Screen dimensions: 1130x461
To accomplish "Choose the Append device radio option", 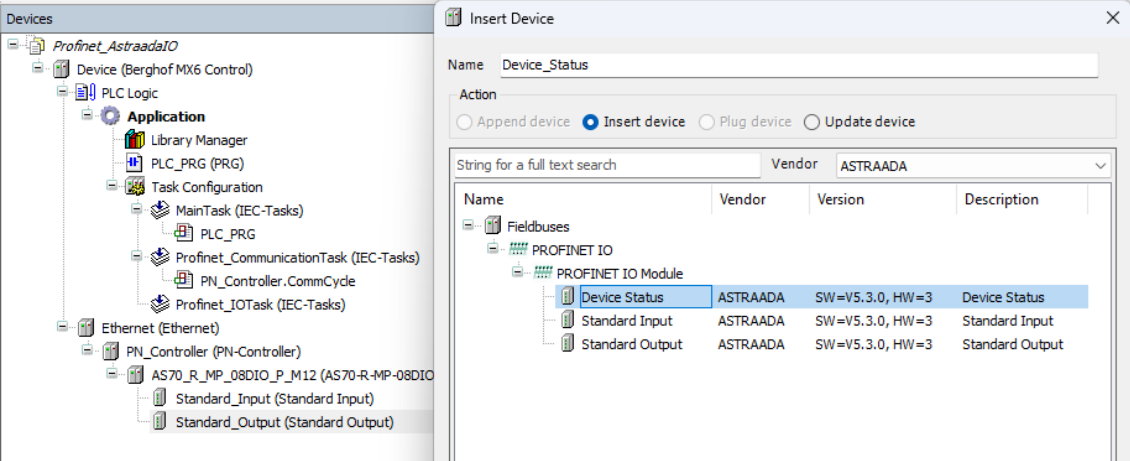I will [465, 122].
